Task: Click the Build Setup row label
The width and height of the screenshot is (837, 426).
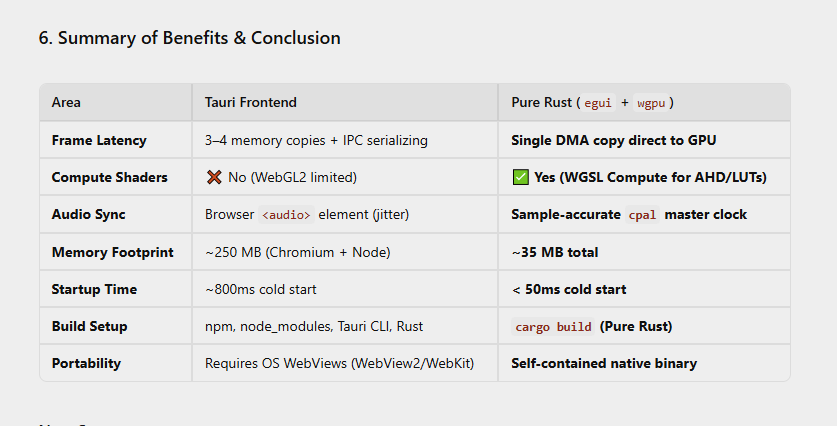Action: click(x=89, y=326)
